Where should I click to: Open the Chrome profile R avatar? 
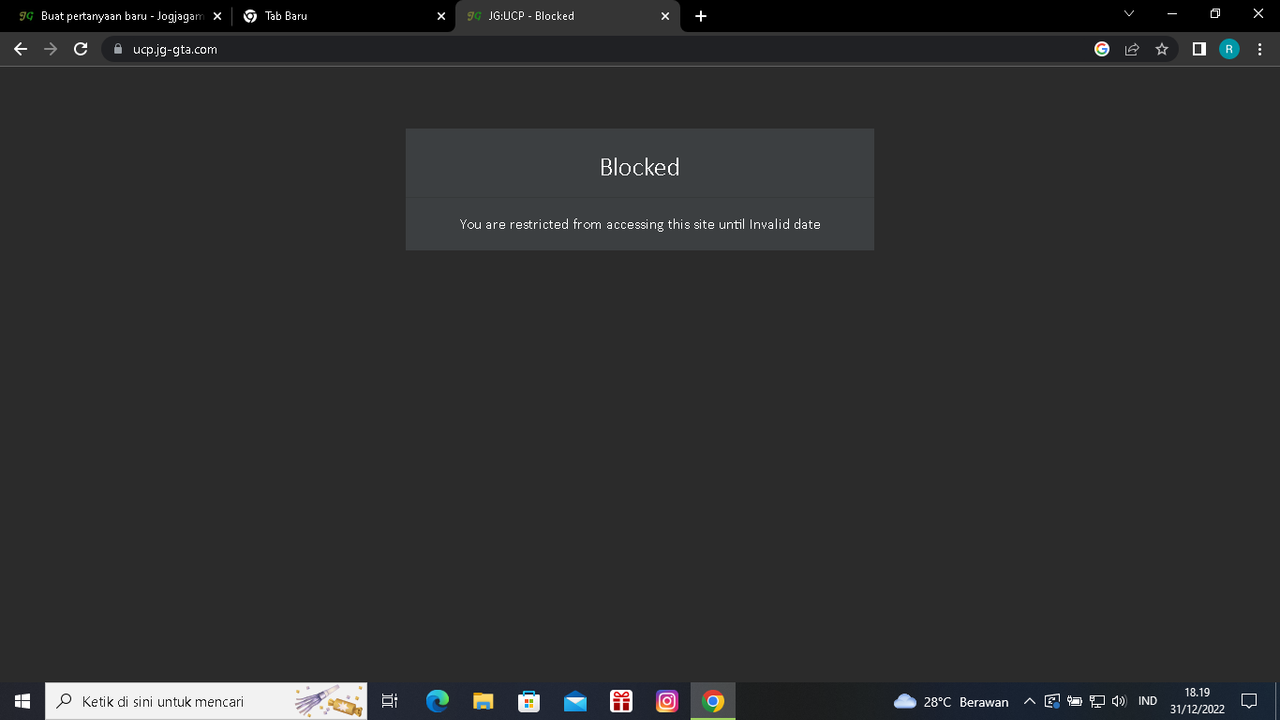(x=1229, y=49)
